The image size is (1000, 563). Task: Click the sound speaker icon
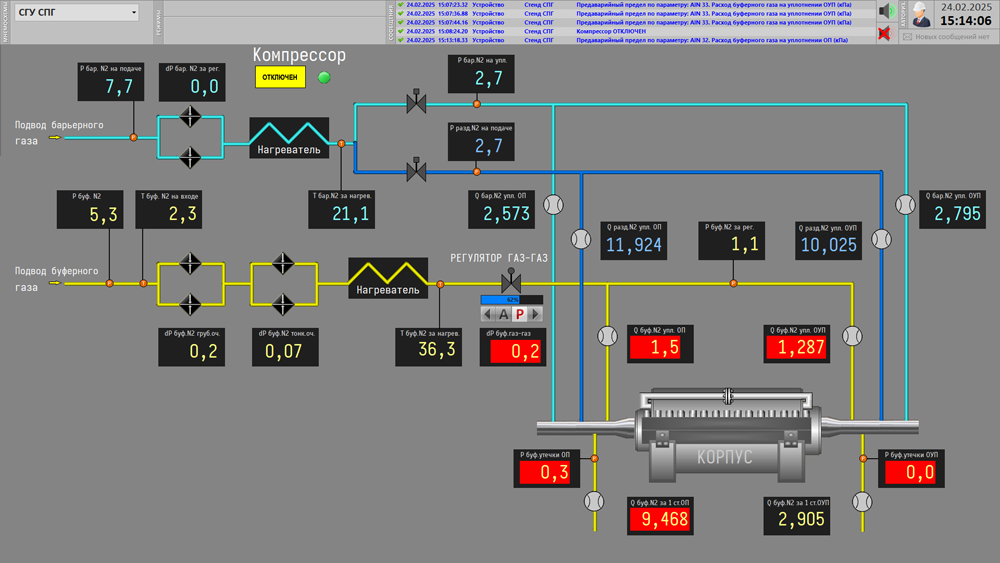pos(886,11)
